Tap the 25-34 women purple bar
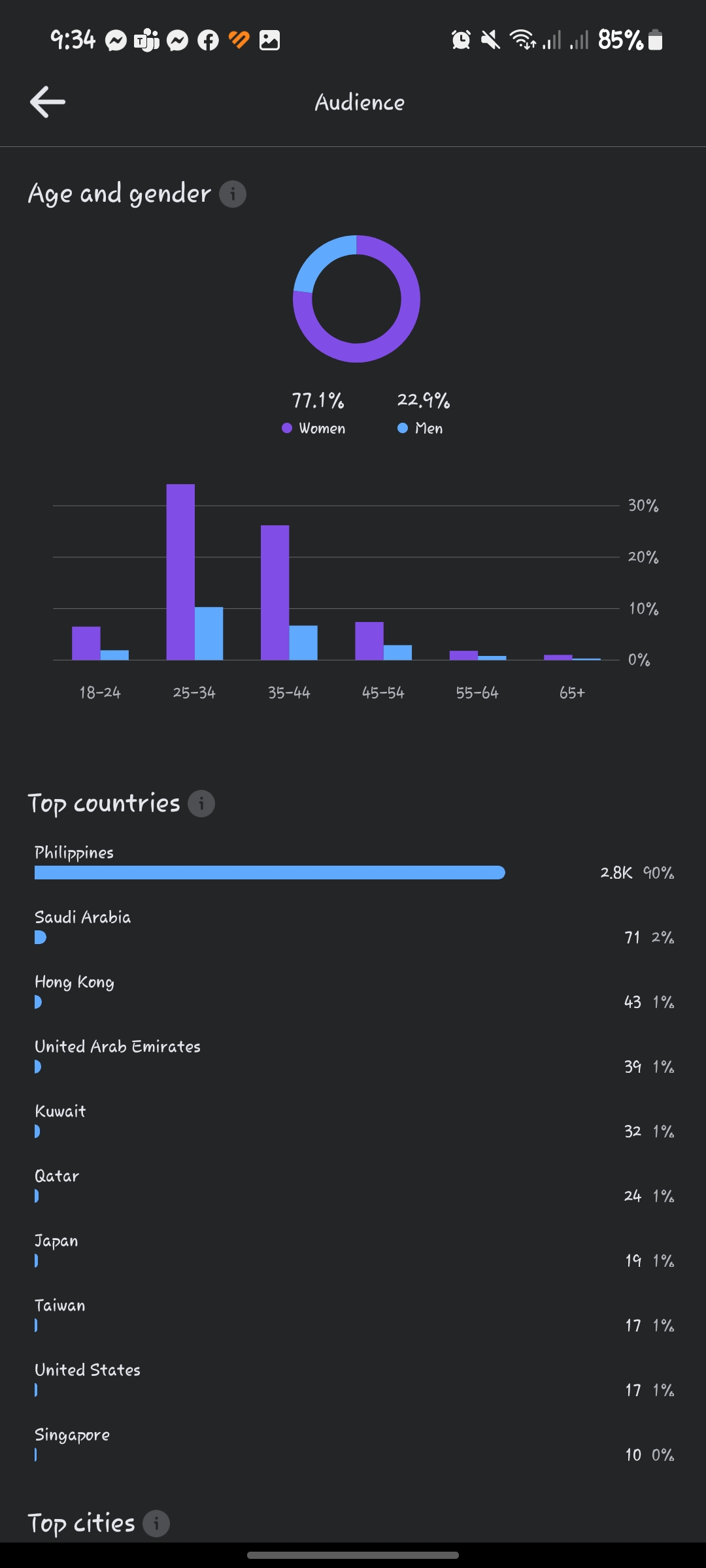Screen dimensions: 706x1568 point(180,572)
